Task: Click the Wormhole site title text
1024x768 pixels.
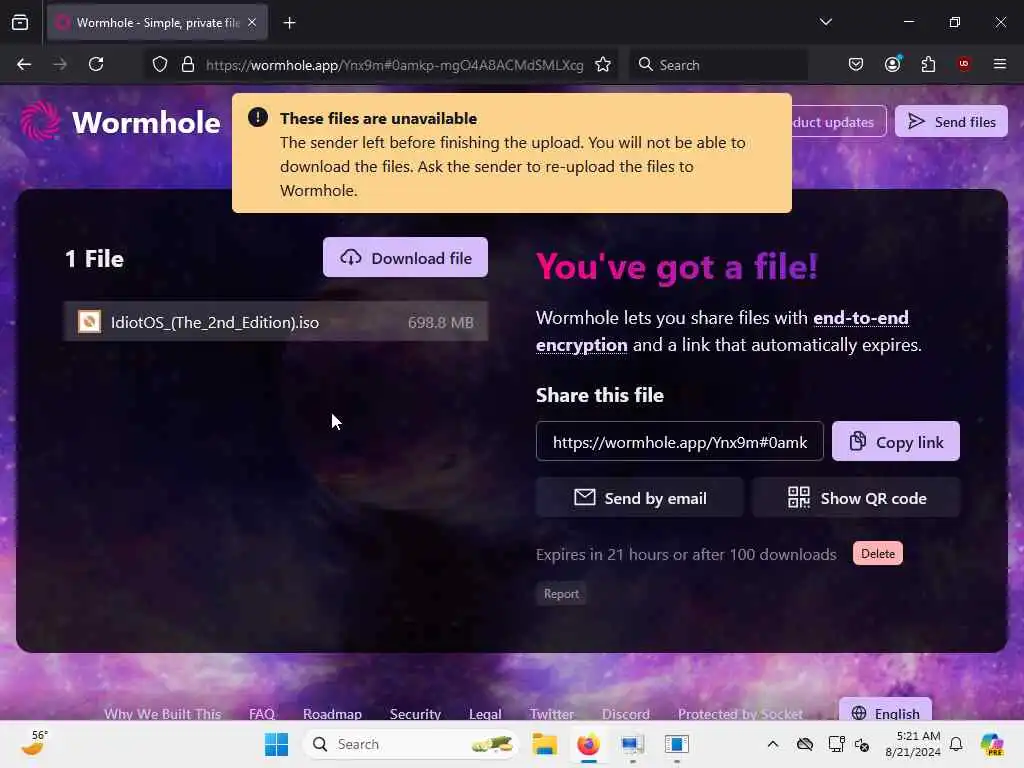Action: [146, 123]
